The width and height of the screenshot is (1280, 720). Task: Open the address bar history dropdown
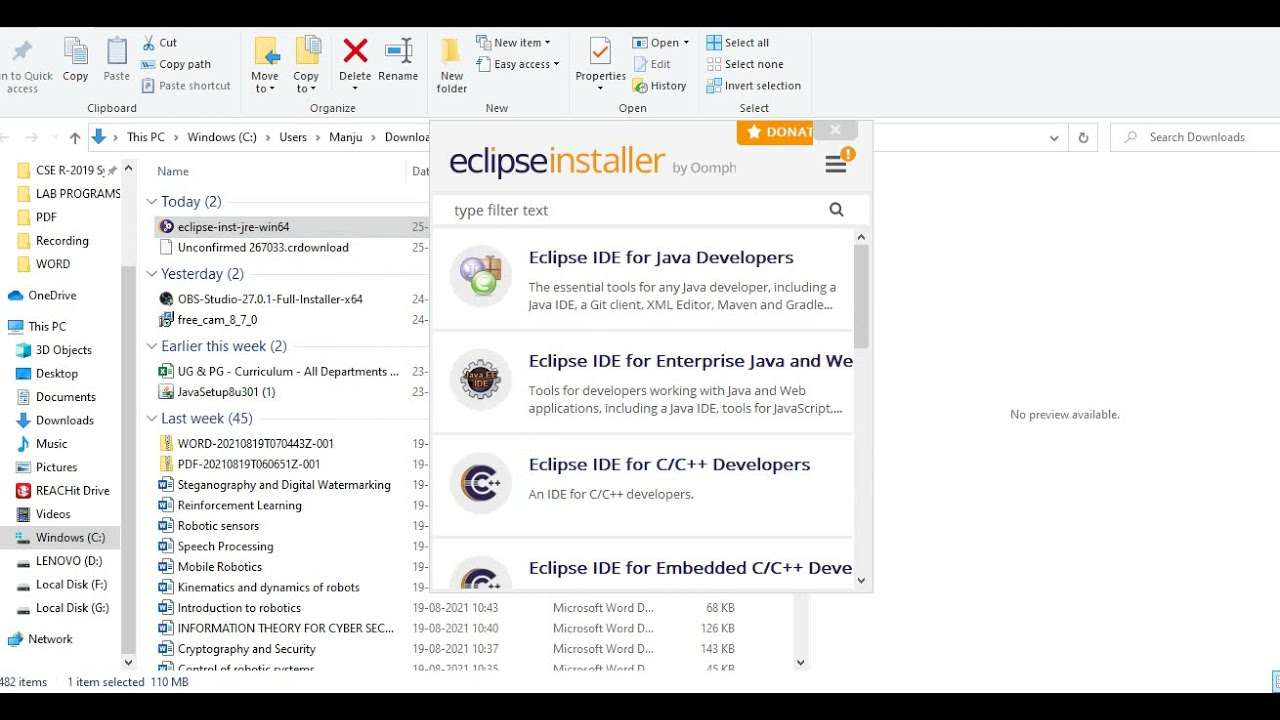coord(1054,138)
